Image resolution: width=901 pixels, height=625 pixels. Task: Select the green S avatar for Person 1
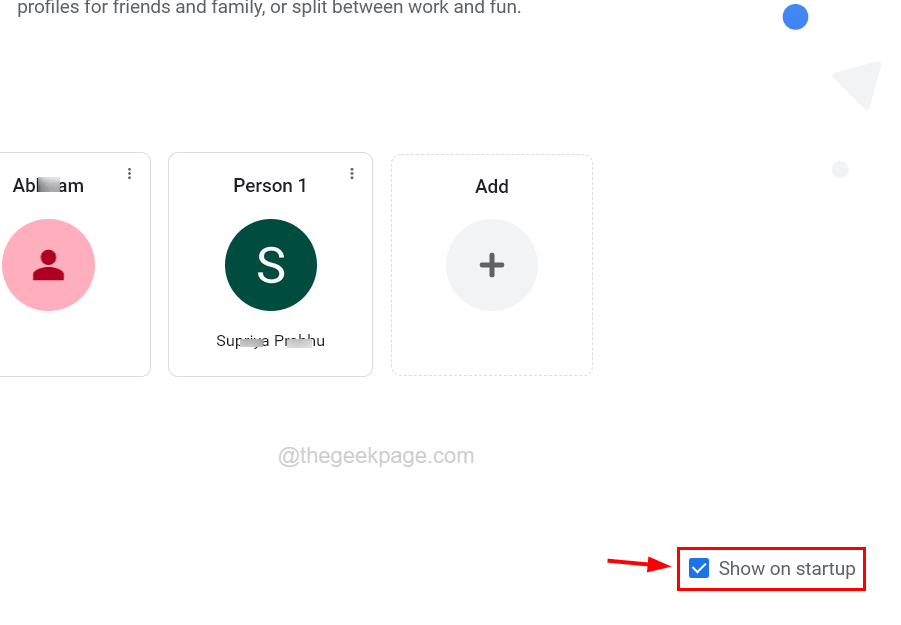tap(270, 265)
